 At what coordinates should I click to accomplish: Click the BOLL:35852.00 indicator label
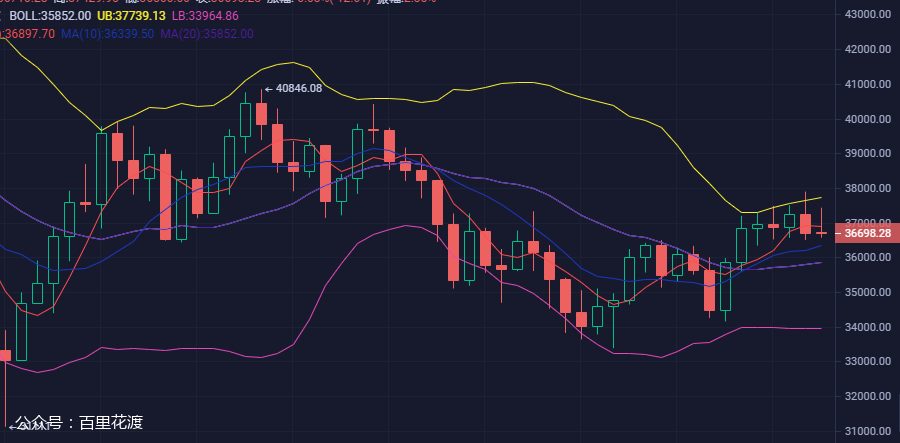click(x=50, y=16)
